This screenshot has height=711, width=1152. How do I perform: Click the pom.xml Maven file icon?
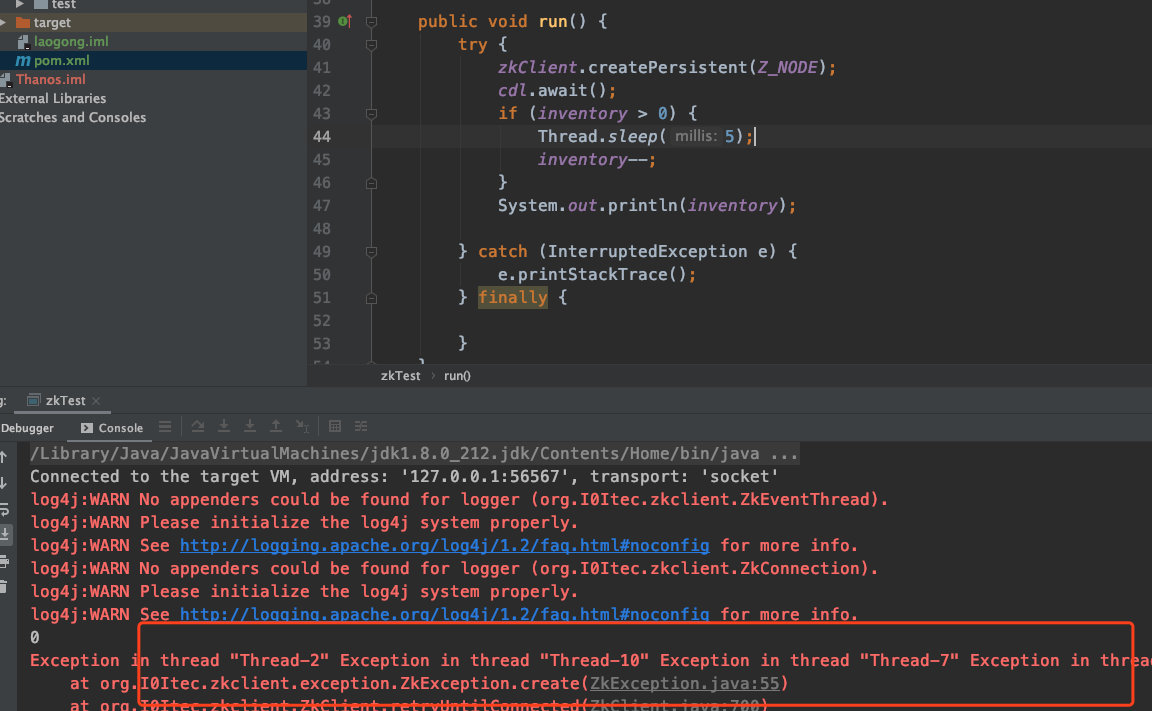23,60
